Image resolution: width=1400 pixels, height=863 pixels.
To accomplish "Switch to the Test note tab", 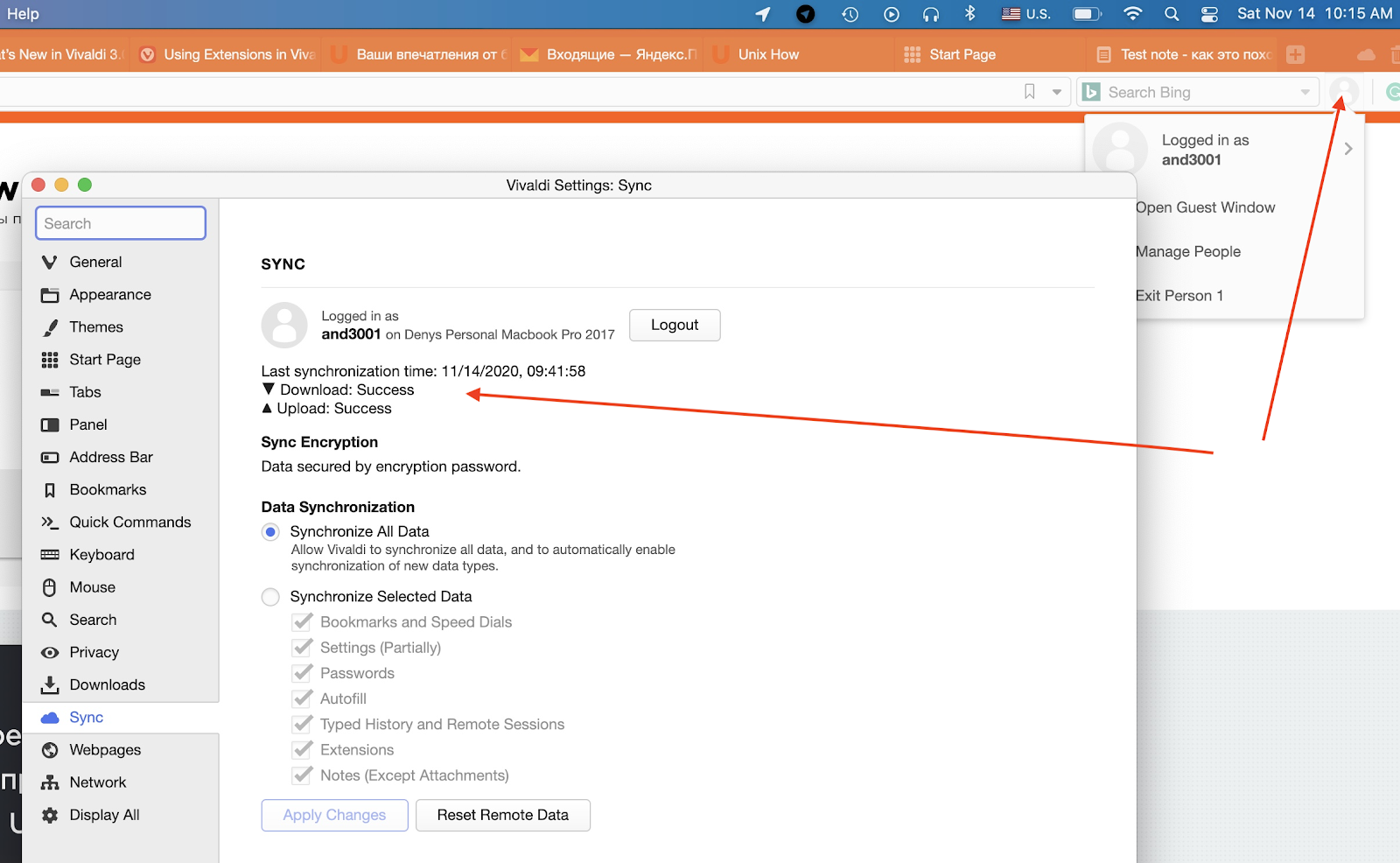I will click(1182, 54).
